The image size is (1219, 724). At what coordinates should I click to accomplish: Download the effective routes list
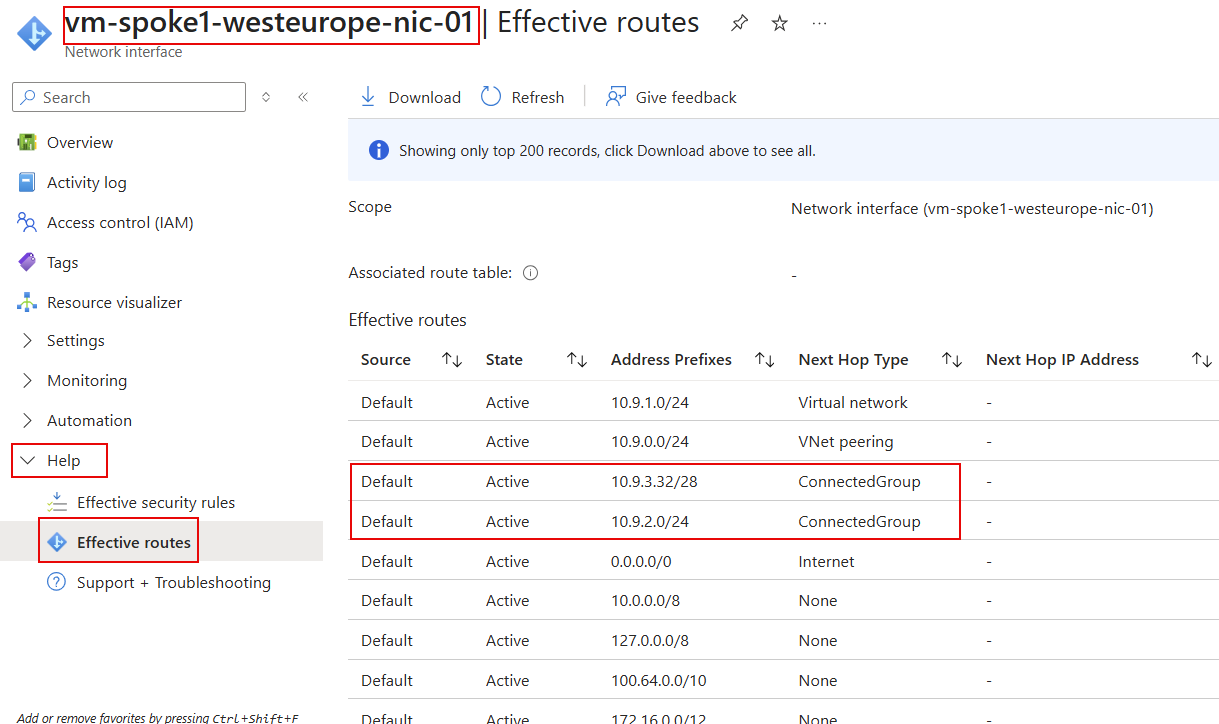(410, 97)
